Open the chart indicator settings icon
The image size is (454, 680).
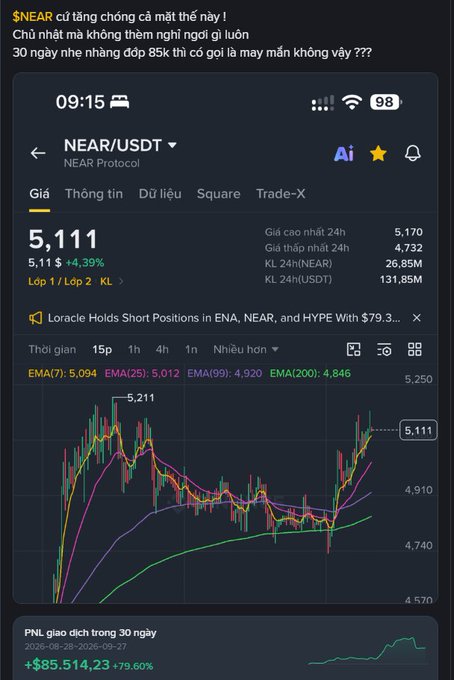coord(384,350)
